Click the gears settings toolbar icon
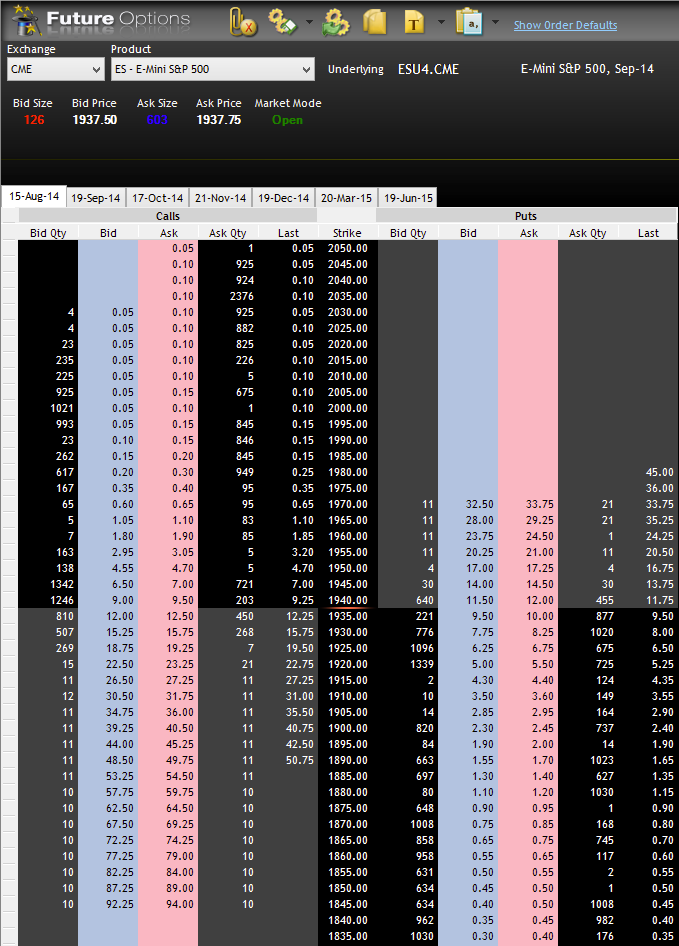Screen dimensions: 679x946 click(x=283, y=21)
